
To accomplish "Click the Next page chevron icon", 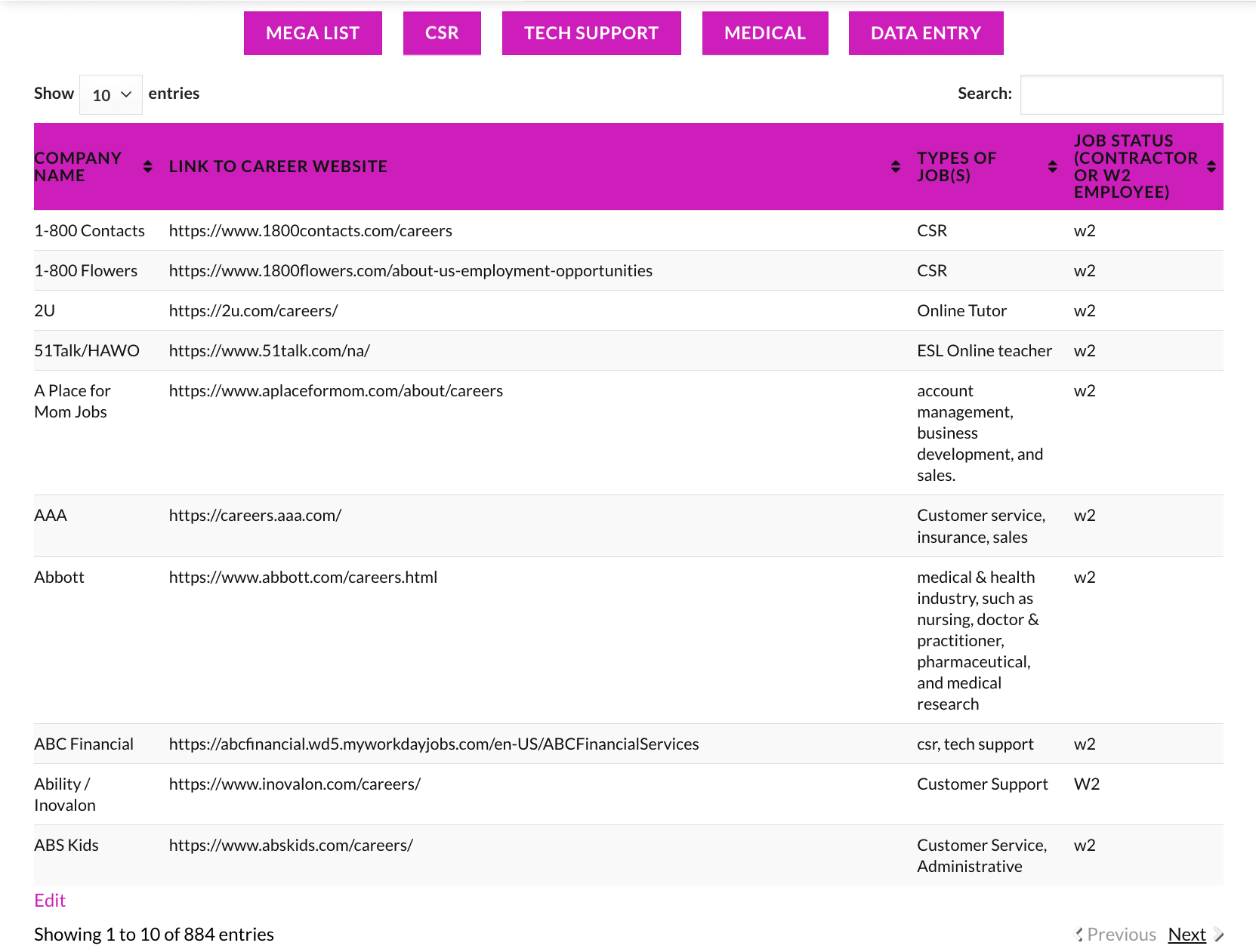I will point(1218,935).
